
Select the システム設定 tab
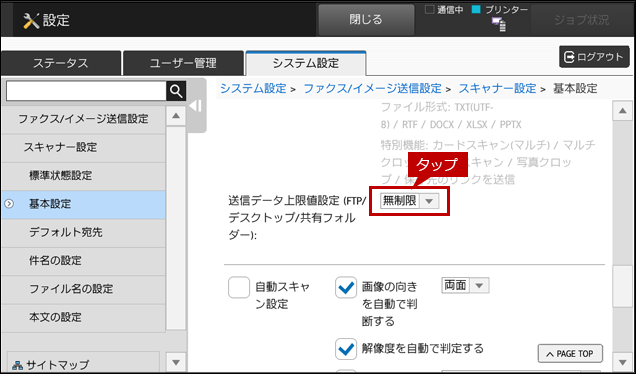point(306,63)
